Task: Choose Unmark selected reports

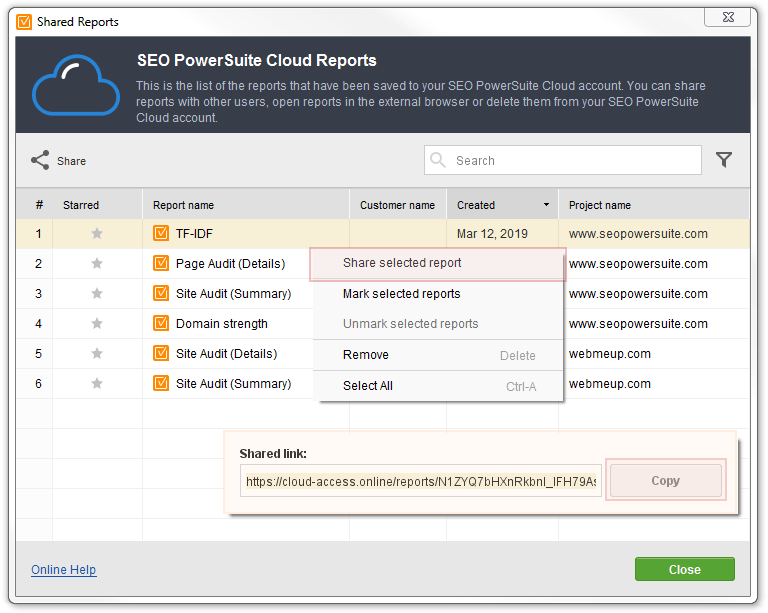Action: [x=437, y=324]
